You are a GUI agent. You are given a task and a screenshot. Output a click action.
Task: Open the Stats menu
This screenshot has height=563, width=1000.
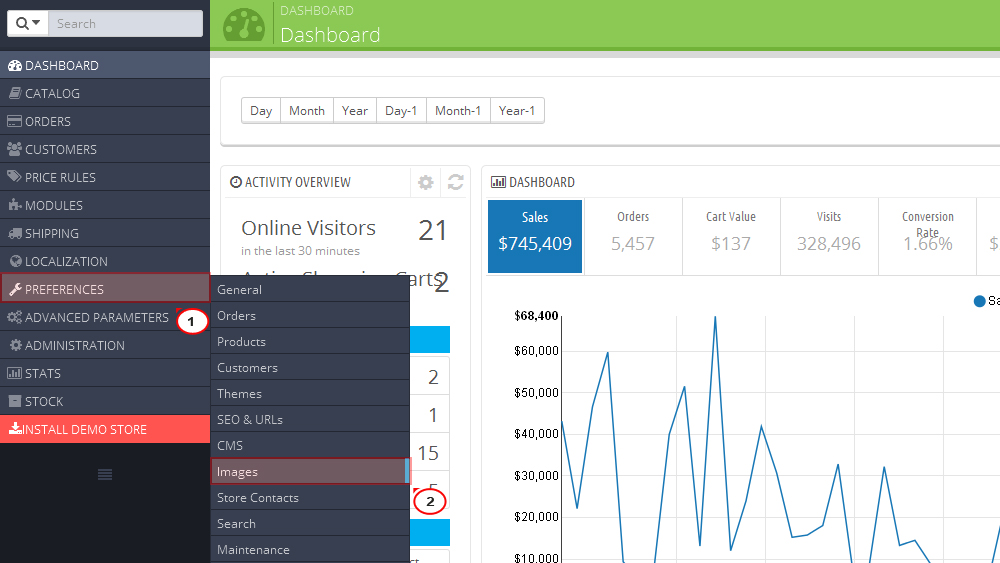105,374
